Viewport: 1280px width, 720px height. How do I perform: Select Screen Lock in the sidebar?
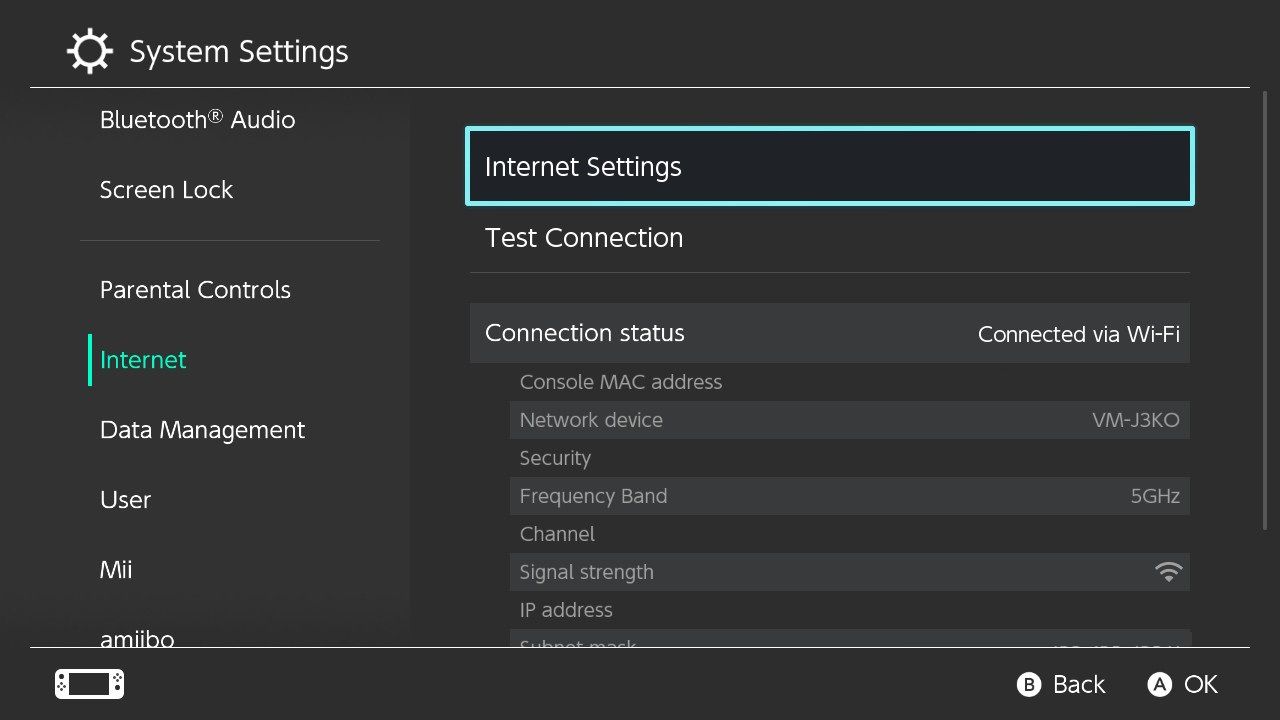pyautogui.click(x=166, y=190)
